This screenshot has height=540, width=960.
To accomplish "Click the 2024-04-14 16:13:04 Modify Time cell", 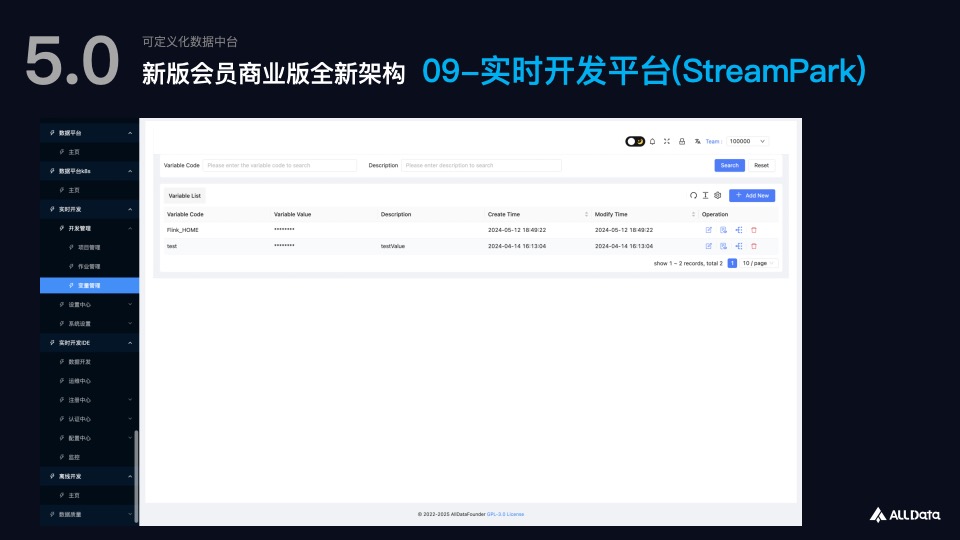I will tap(624, 246).
